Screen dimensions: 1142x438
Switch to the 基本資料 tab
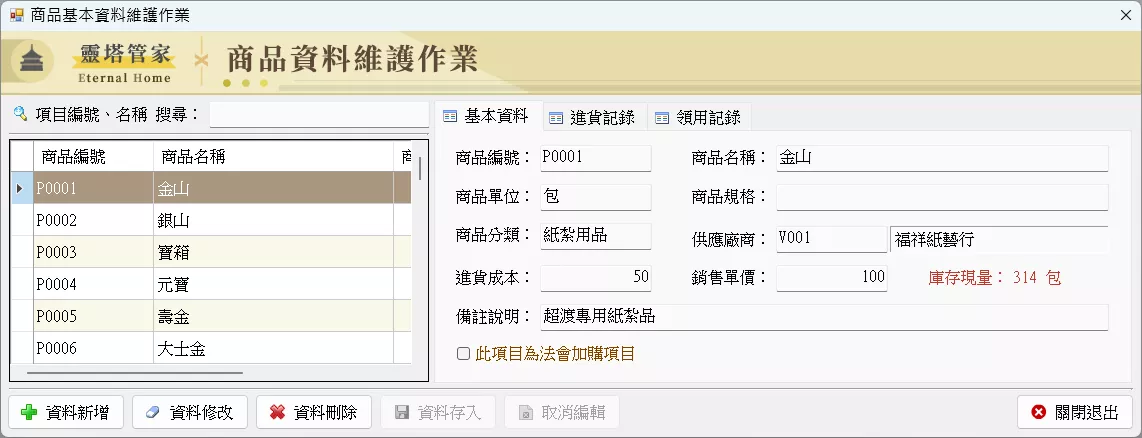pyautogui.click(x=488, y=116)
